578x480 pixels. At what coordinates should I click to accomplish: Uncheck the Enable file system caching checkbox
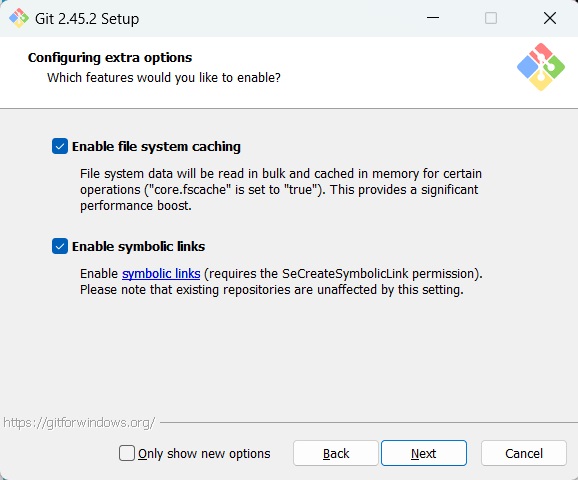point(60,146)
